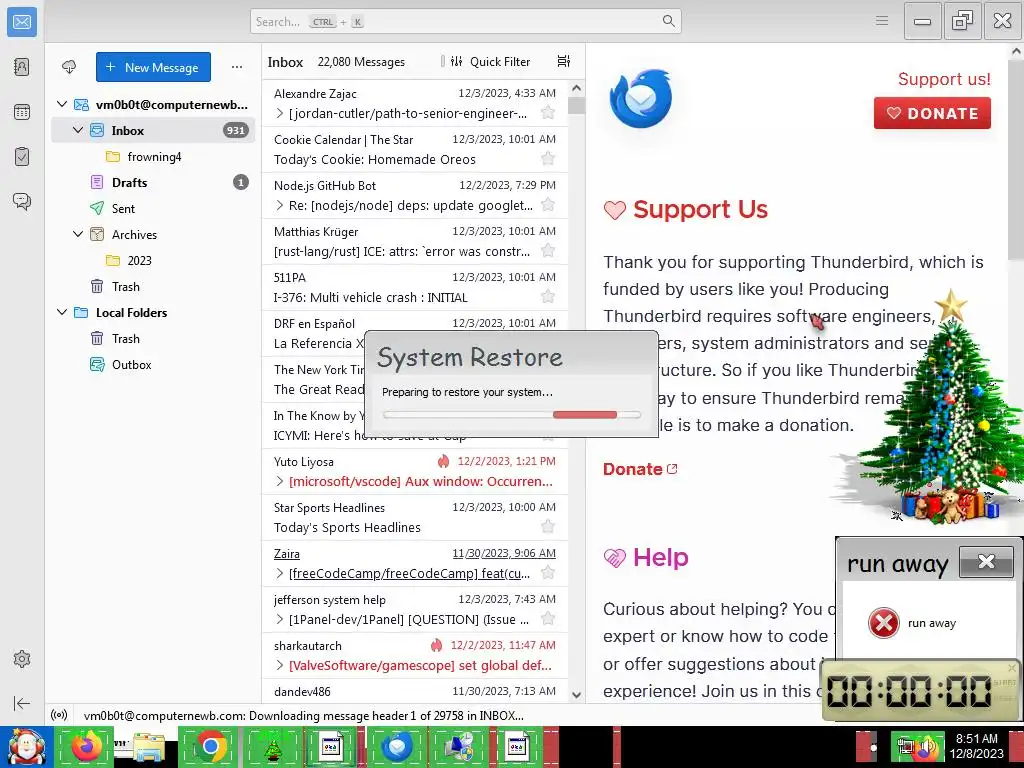Image resolution: width=1024 pixels, height=768 pixels.
Task: Star the Zaira message
Action: click(548, 573)
